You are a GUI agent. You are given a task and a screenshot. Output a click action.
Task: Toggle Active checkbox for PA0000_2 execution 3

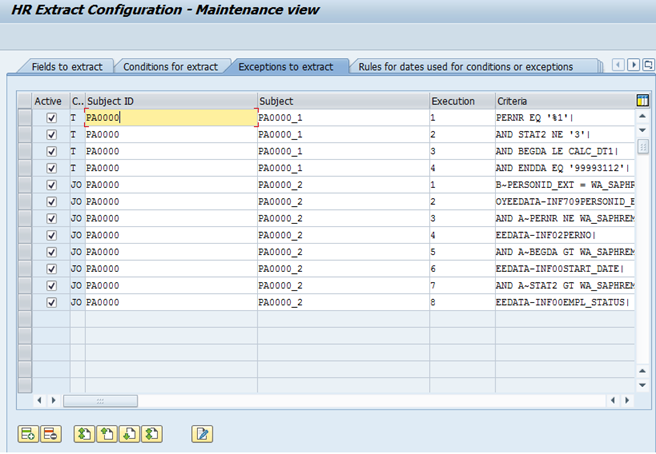[51, 218]
